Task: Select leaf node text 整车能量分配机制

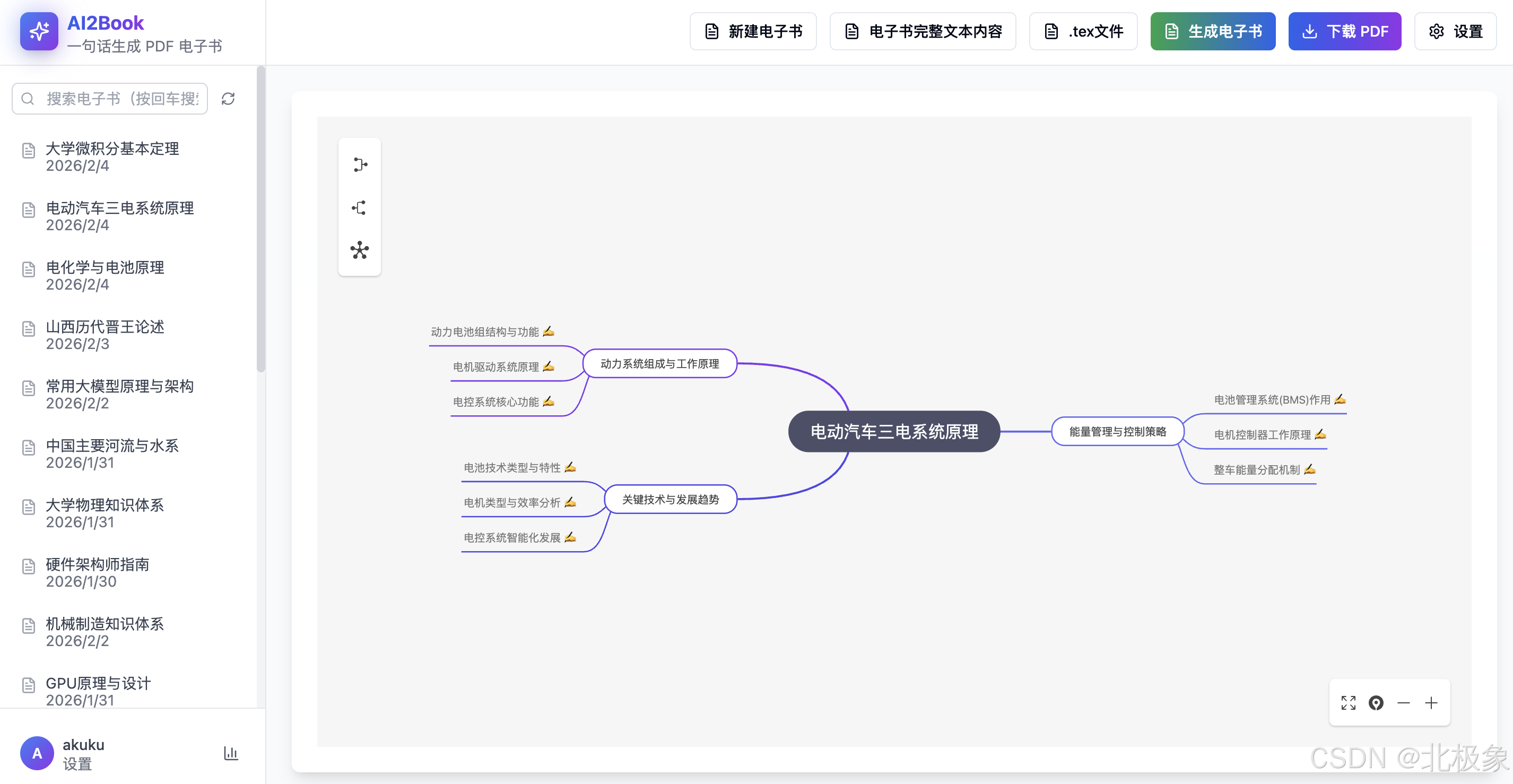Action: (1257, 470)
